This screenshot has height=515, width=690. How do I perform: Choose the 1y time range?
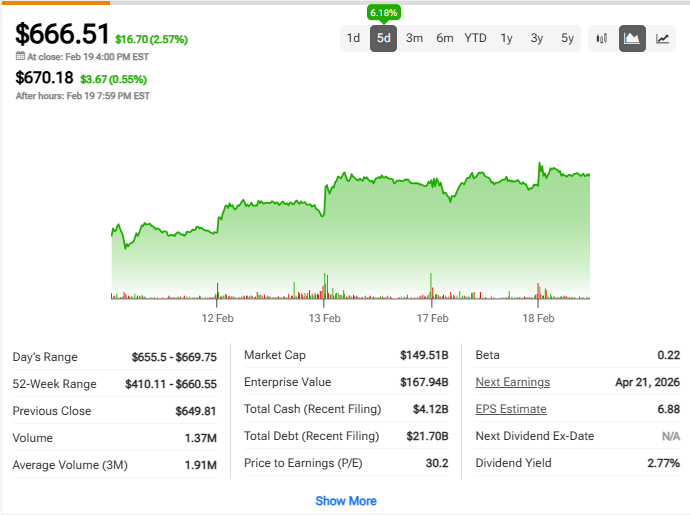point(506,38)
